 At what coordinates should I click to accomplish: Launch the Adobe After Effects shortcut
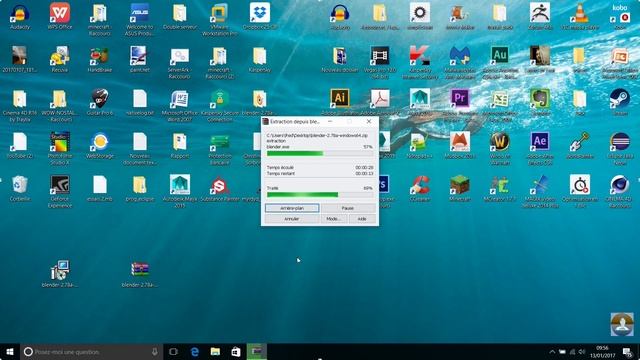point(540,148)
